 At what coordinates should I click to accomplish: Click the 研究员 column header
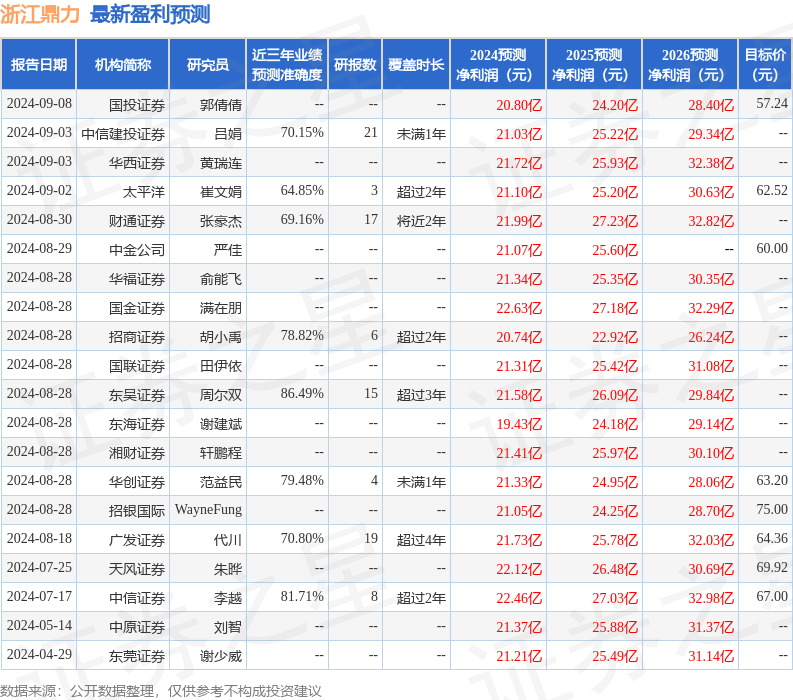(207, 65)
